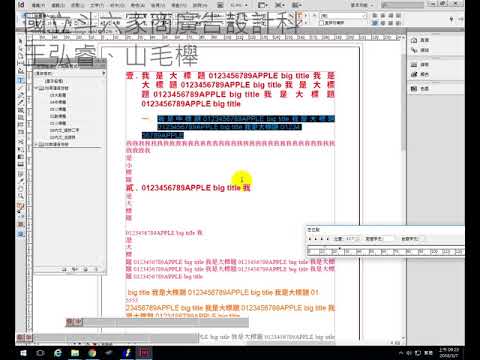Collapse the expanded style group folder
The width and height of the screenshot is (480, 360).
(x=36, y=88)
